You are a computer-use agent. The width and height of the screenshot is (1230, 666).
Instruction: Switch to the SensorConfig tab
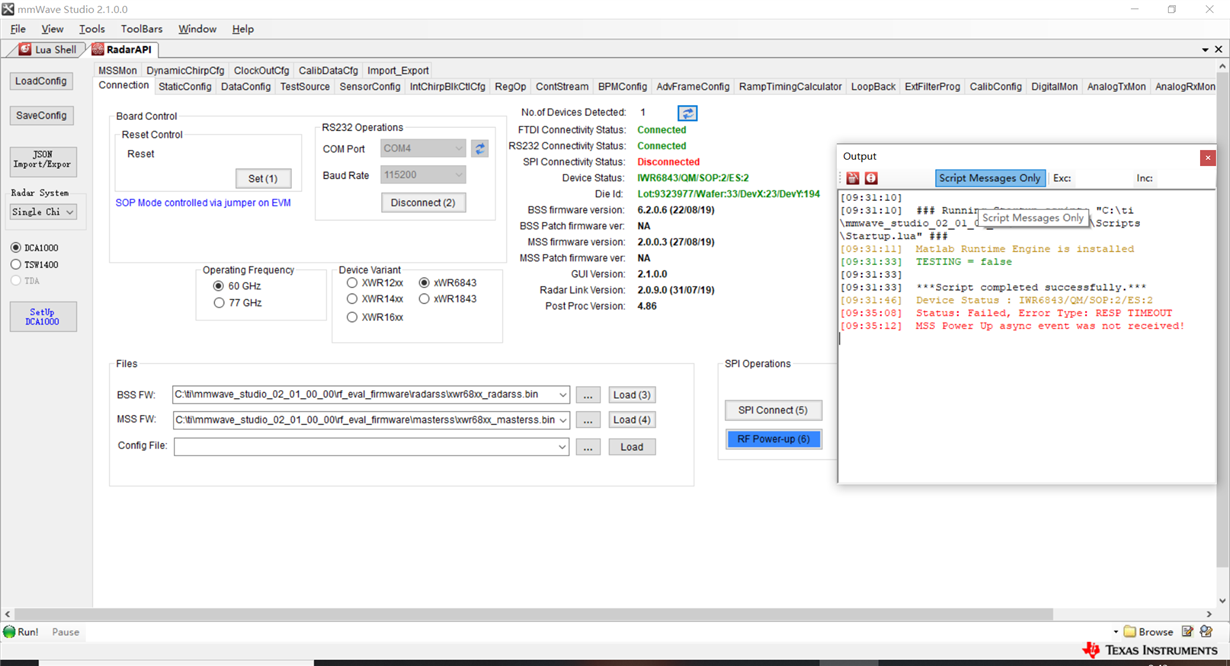pos(370,87)
